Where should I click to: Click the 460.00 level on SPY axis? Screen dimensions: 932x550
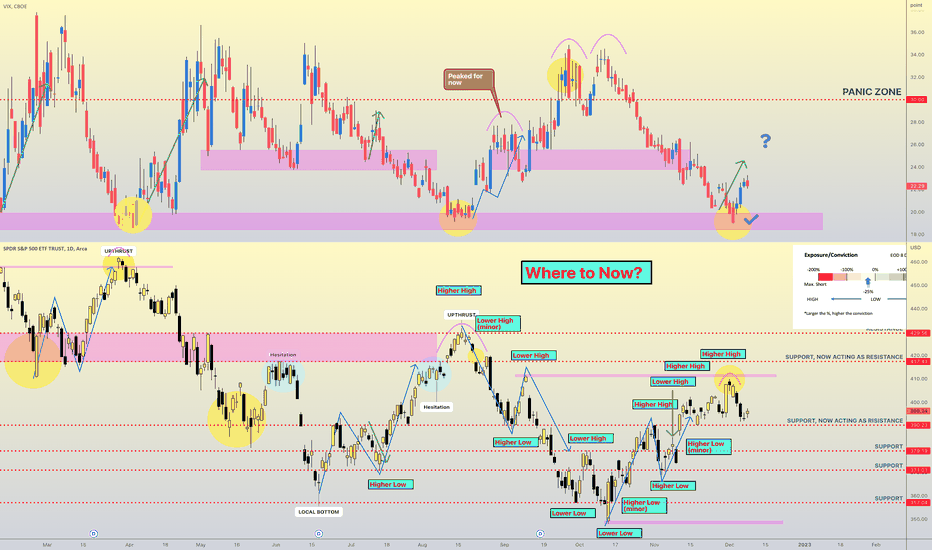pos(918,262)
